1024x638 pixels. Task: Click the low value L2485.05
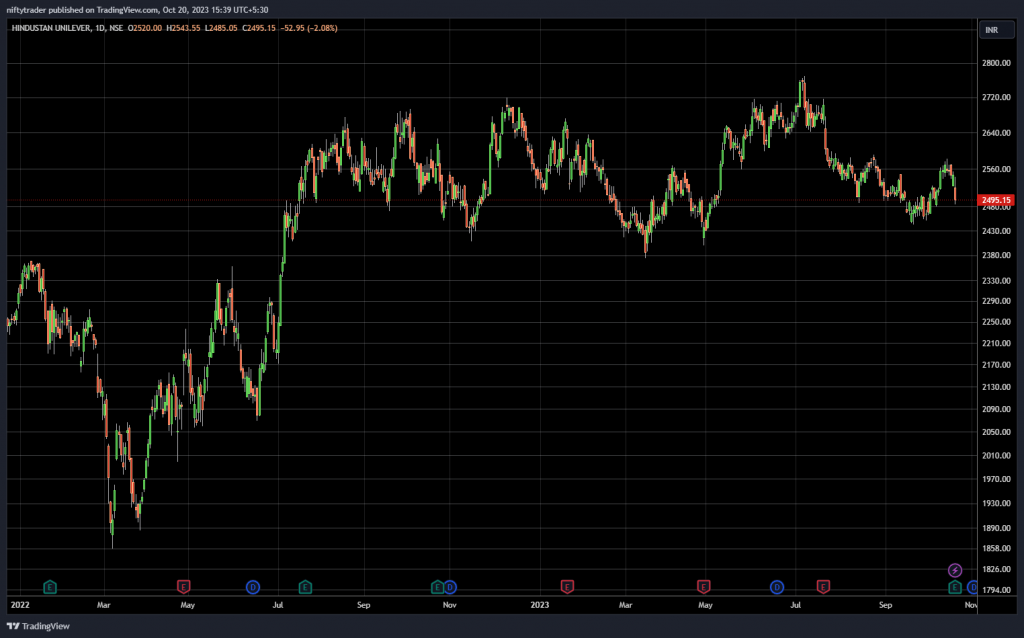(x=221, y=28)
